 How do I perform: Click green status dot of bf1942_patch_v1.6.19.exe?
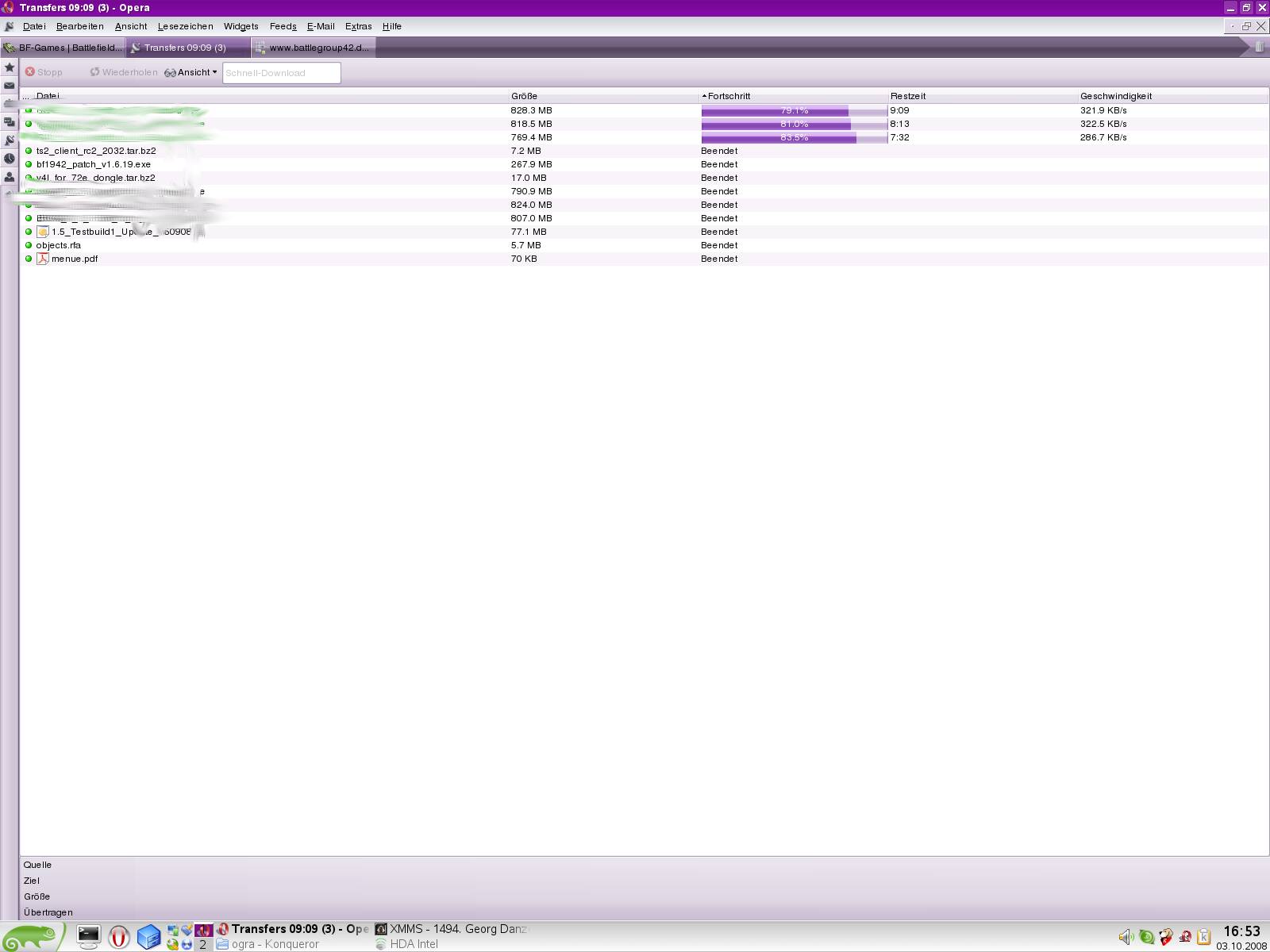click(x=29, y=164)
